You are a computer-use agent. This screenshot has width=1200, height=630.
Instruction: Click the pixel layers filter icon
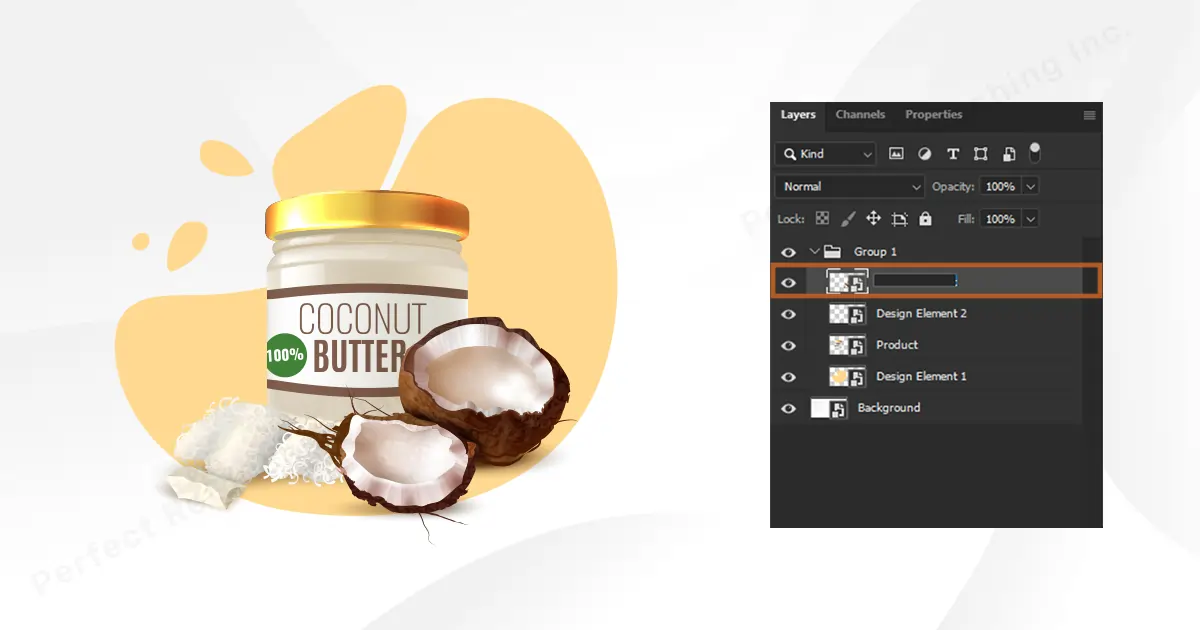coord(898,154)
